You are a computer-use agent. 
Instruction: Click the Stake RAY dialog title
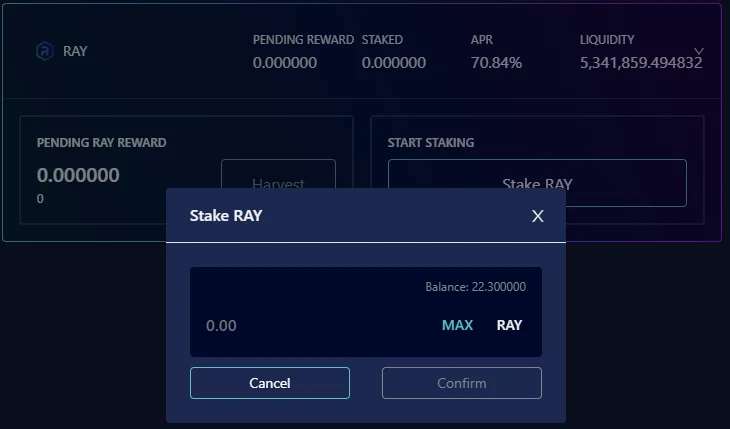pos(226,215)
